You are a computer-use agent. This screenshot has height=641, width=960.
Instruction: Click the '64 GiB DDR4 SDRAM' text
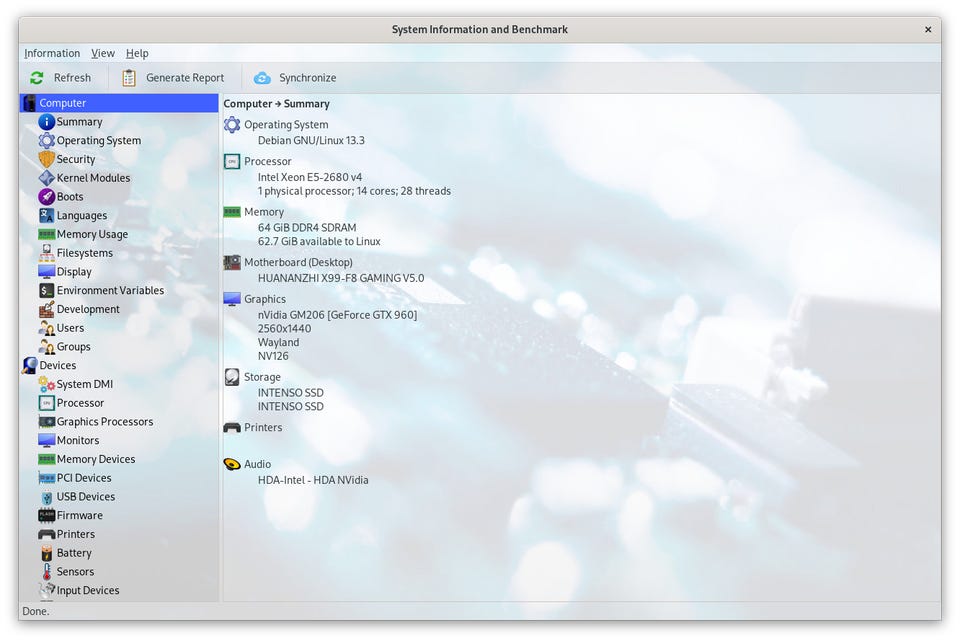(x=307, y=227)
